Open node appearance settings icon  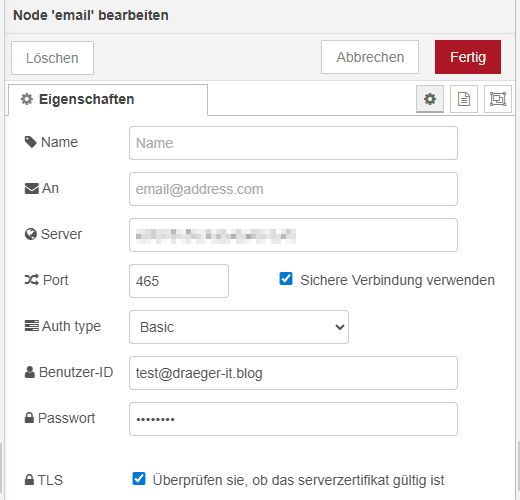(x=498, y=99)
